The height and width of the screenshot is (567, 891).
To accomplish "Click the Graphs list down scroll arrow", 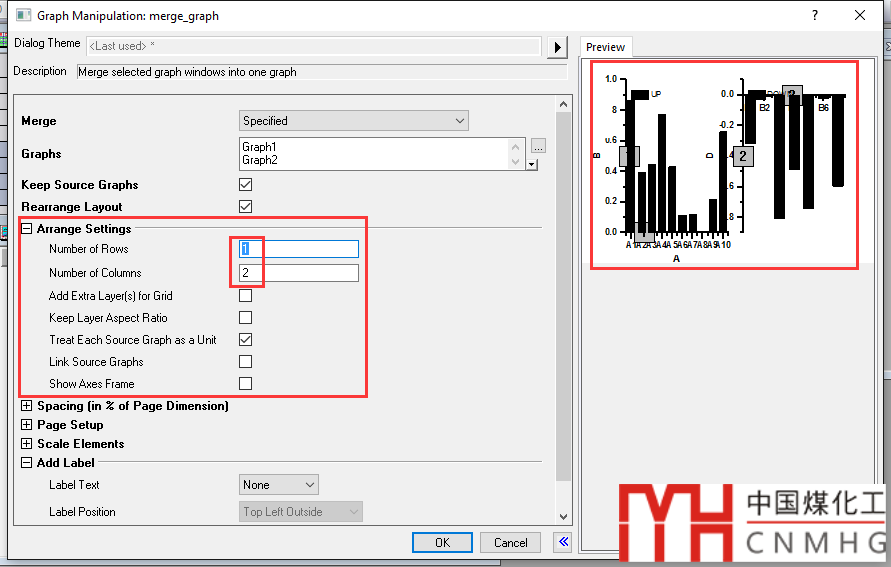I will 515,161.
